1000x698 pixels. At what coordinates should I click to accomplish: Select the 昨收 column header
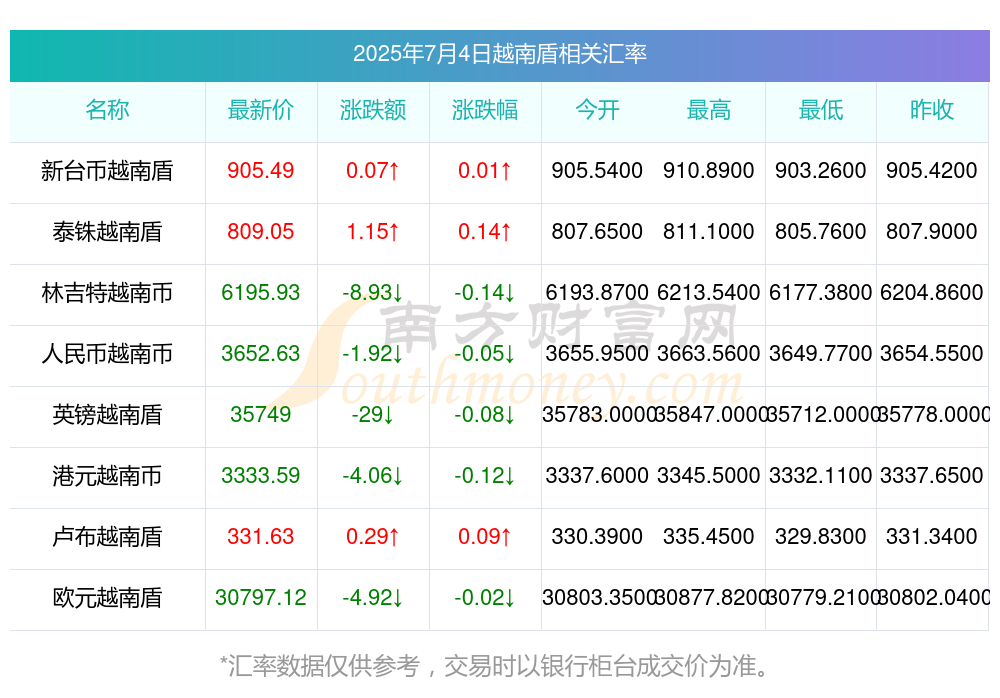[932, 110]
